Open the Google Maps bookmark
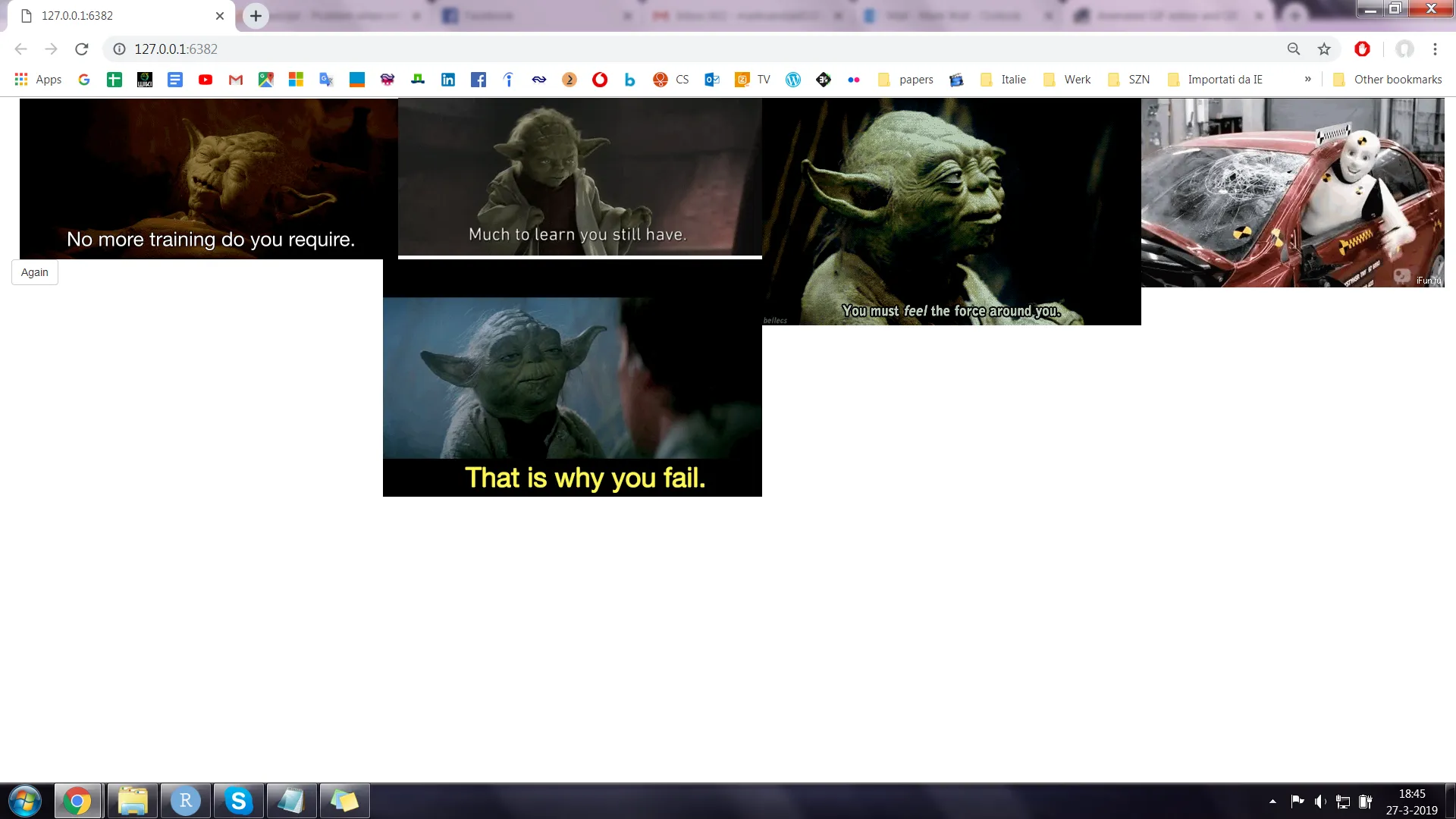 (x=266, y=80)
